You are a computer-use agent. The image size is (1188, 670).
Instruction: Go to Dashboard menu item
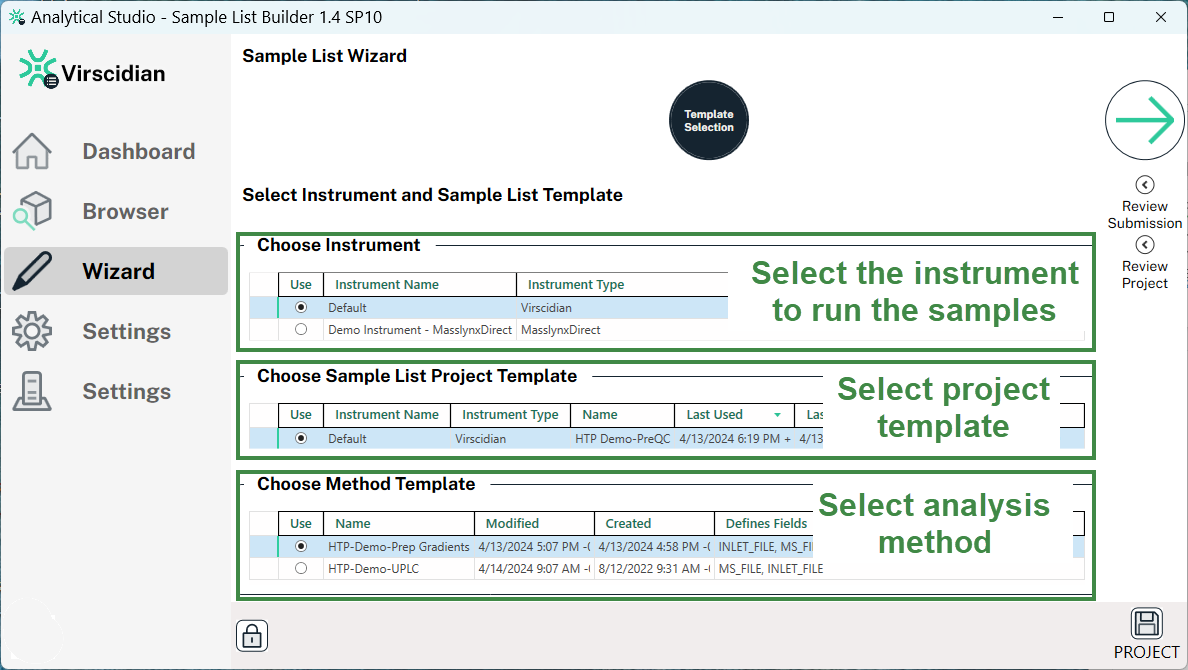click(x=139, y=151)
